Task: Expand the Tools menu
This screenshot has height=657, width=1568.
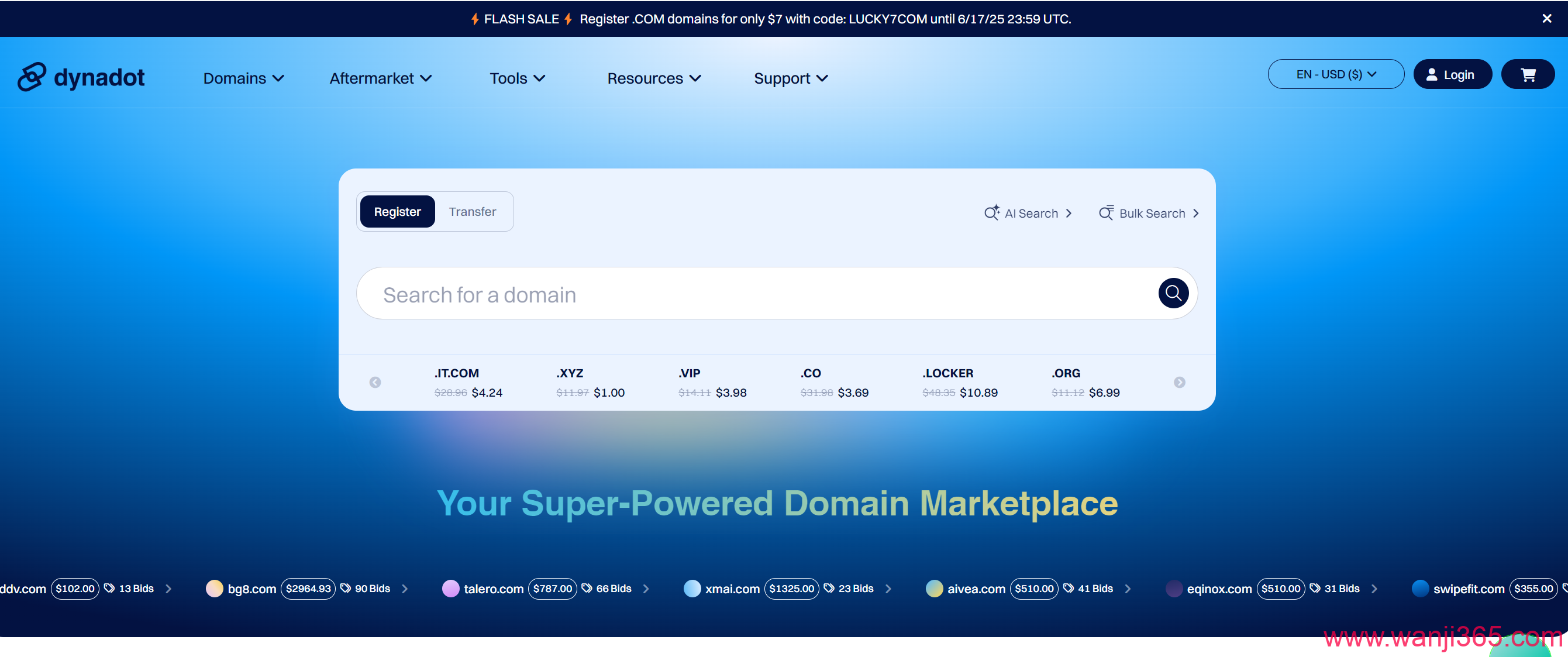Action: 518,78
